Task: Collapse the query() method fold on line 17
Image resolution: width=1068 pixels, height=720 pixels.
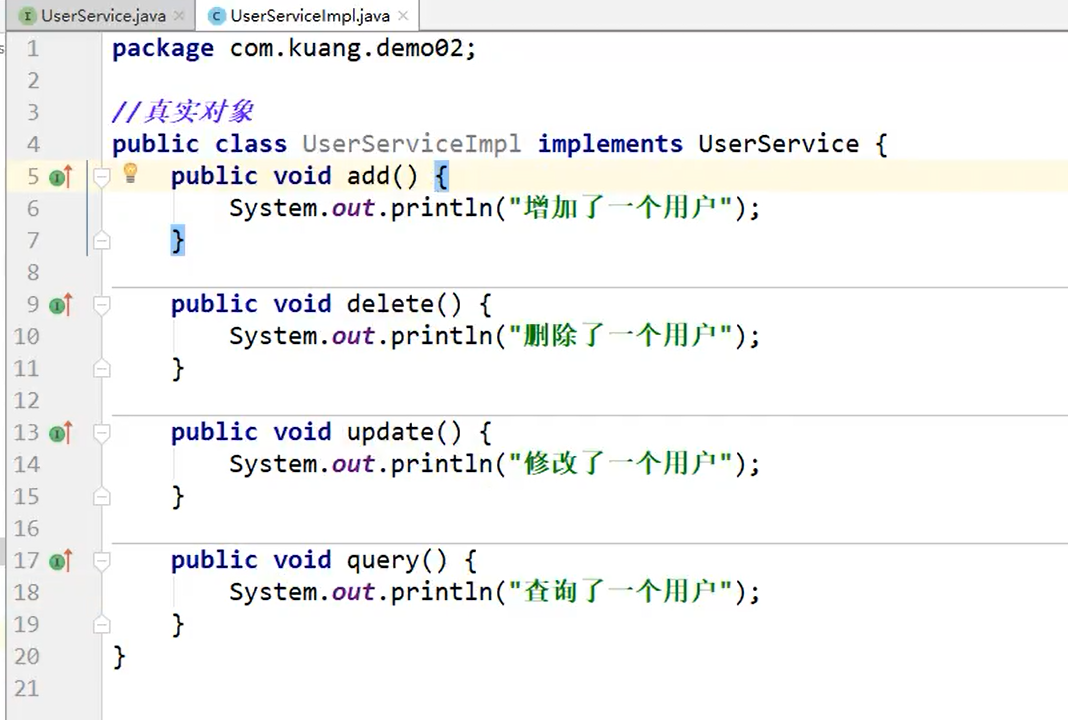Action: 101,561
